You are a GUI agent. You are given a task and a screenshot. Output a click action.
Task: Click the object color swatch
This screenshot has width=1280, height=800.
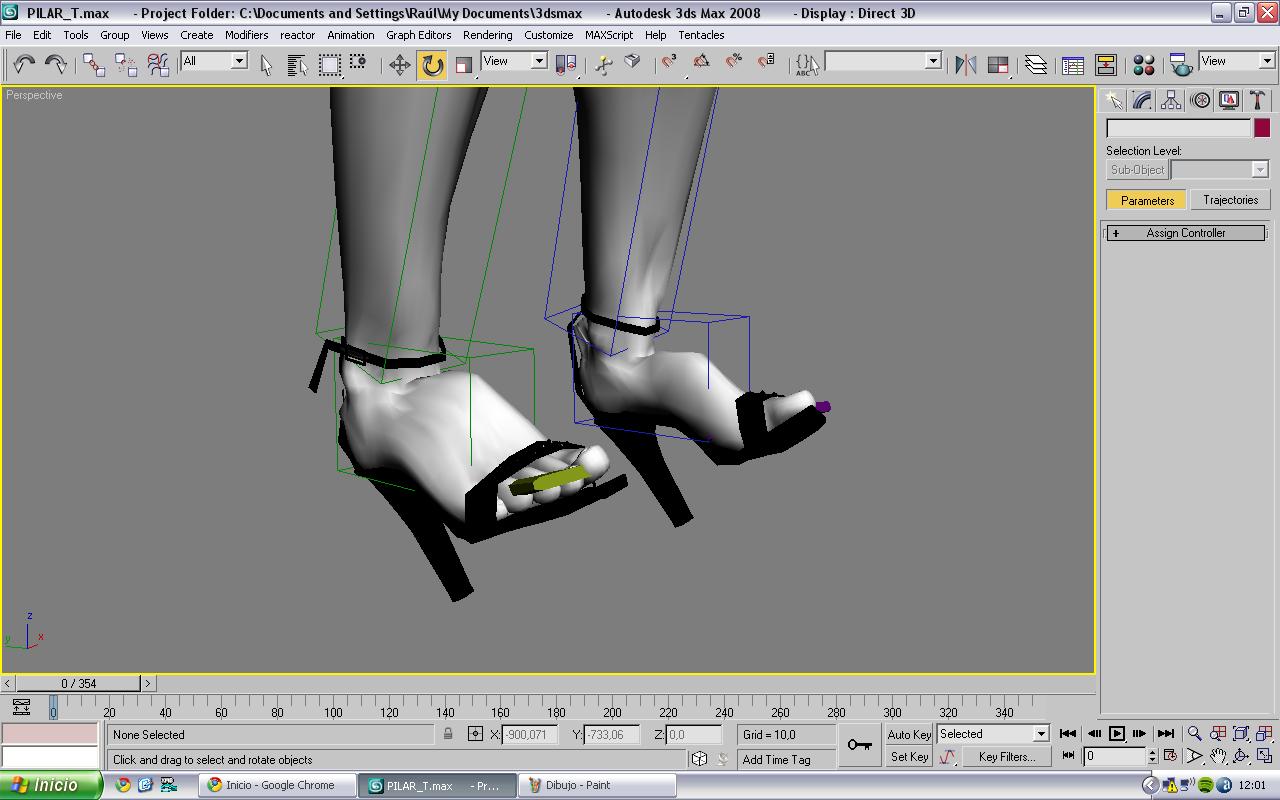(1262, 128)
